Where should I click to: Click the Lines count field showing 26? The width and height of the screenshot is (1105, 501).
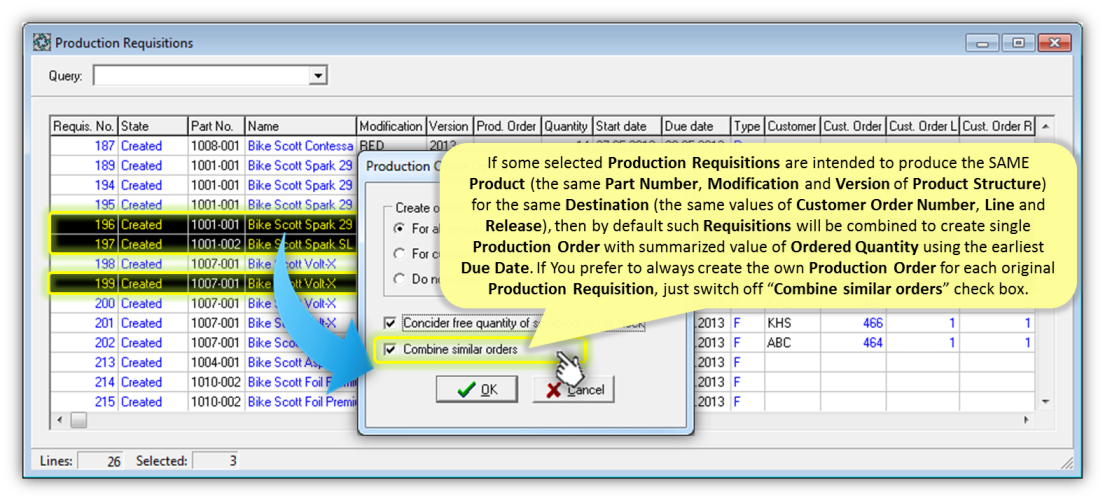[100, 461]
